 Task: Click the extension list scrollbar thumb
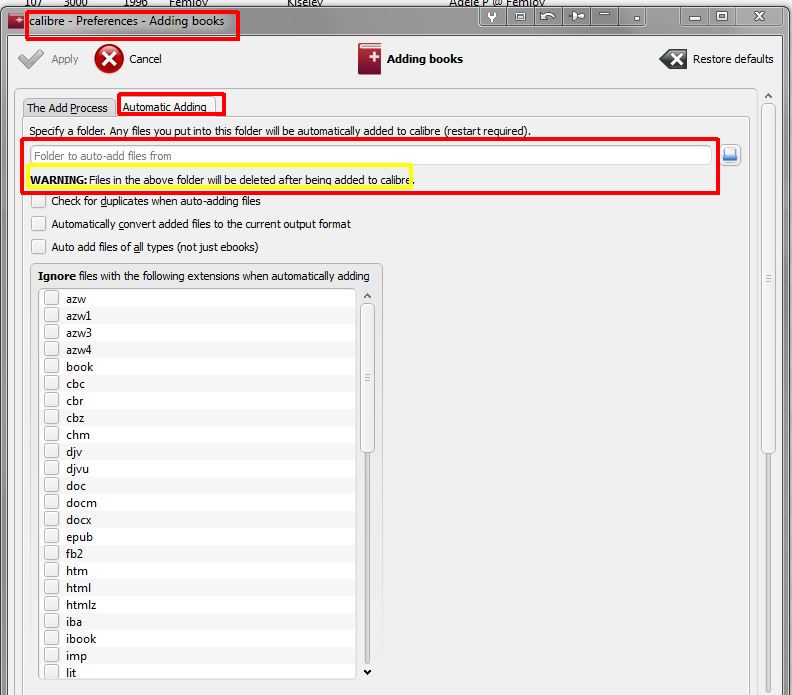[x=368, y=378]
